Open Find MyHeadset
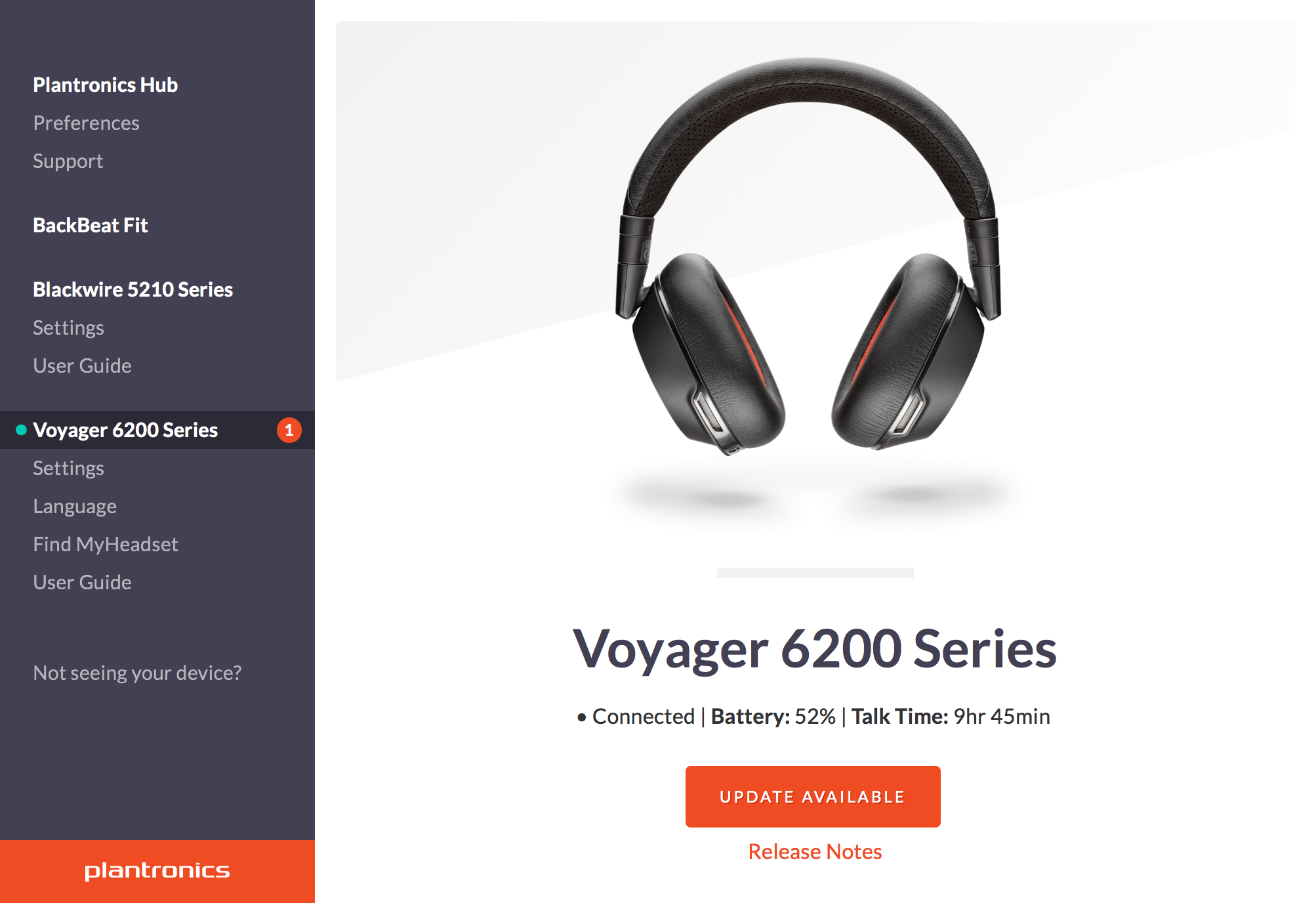The image size is (1316, 903). click(106, 544)
